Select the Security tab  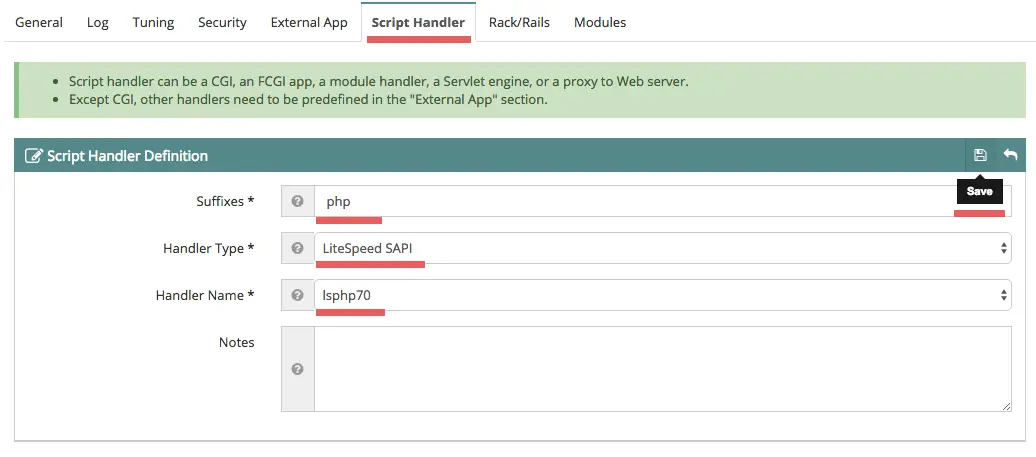pyautogui.click(x=222, y=22)
